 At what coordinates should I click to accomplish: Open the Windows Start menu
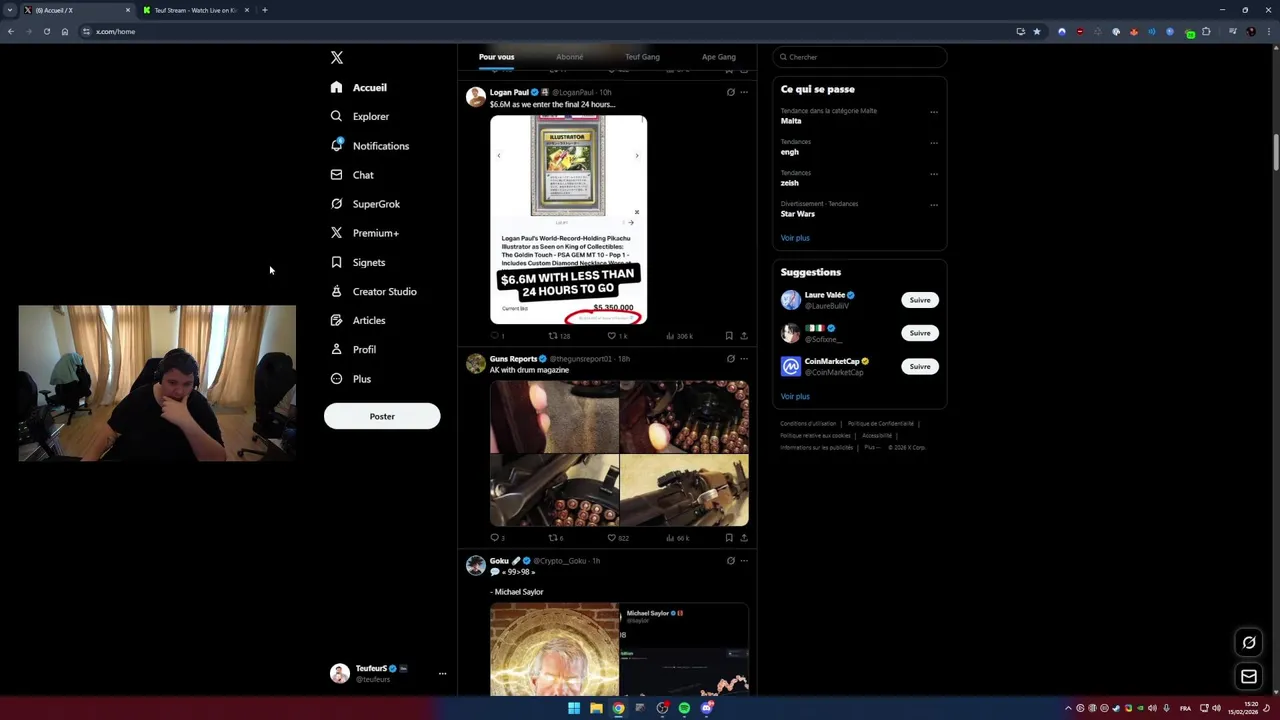[x=574, y=708]
